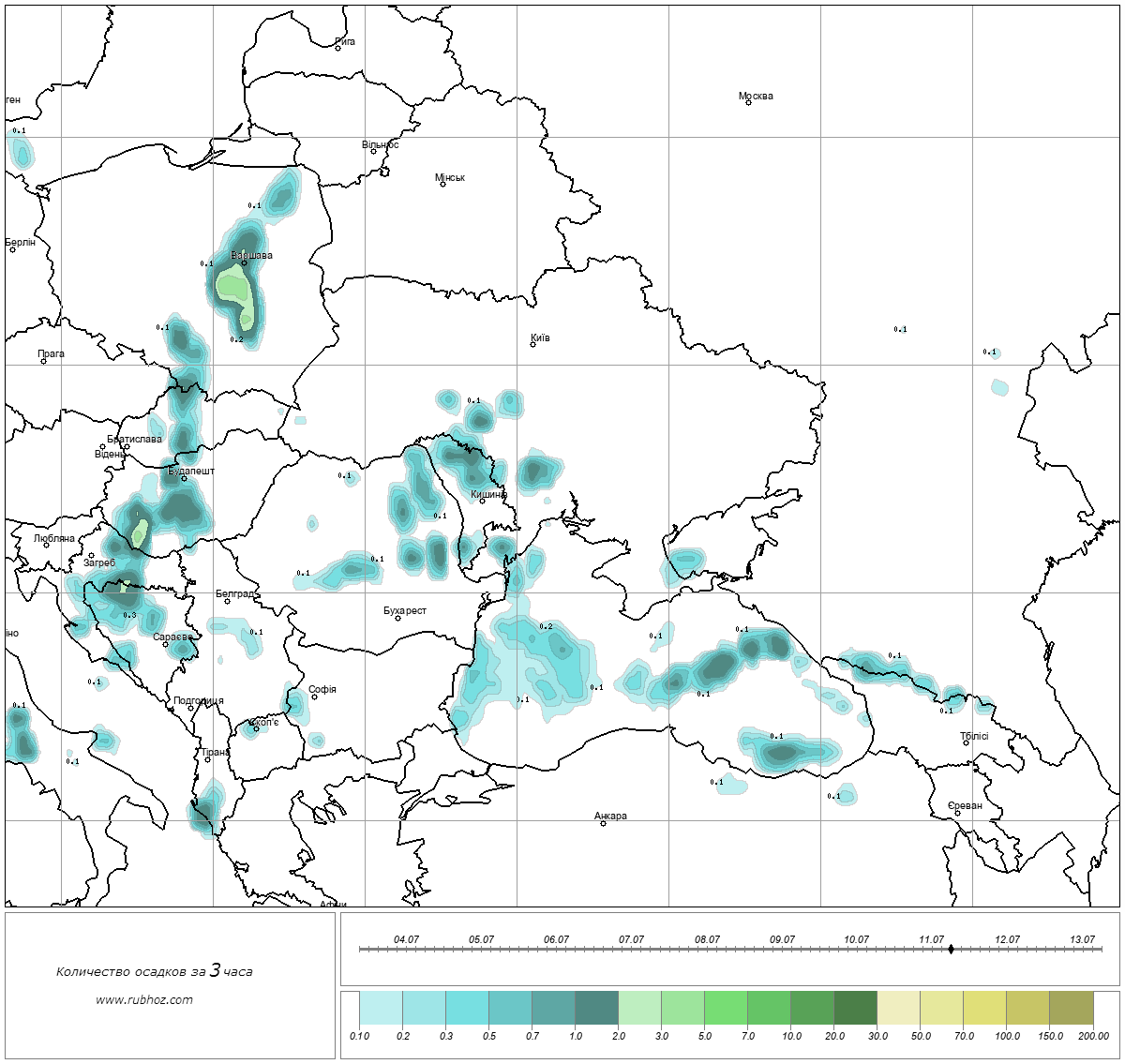
Task: Open the www.rubhoz.com link
Action: [x=144, y=999]
